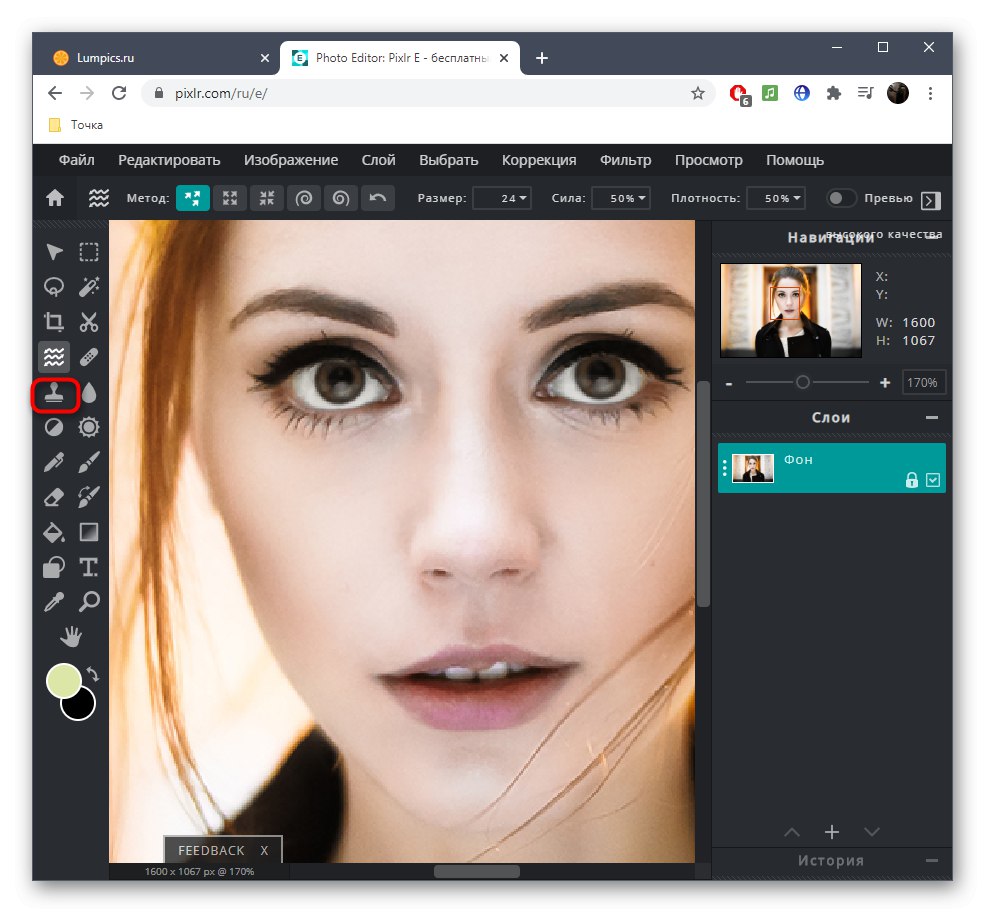Open the Сила strength dropdown
The image size is (985, 913).
point(621,198)
